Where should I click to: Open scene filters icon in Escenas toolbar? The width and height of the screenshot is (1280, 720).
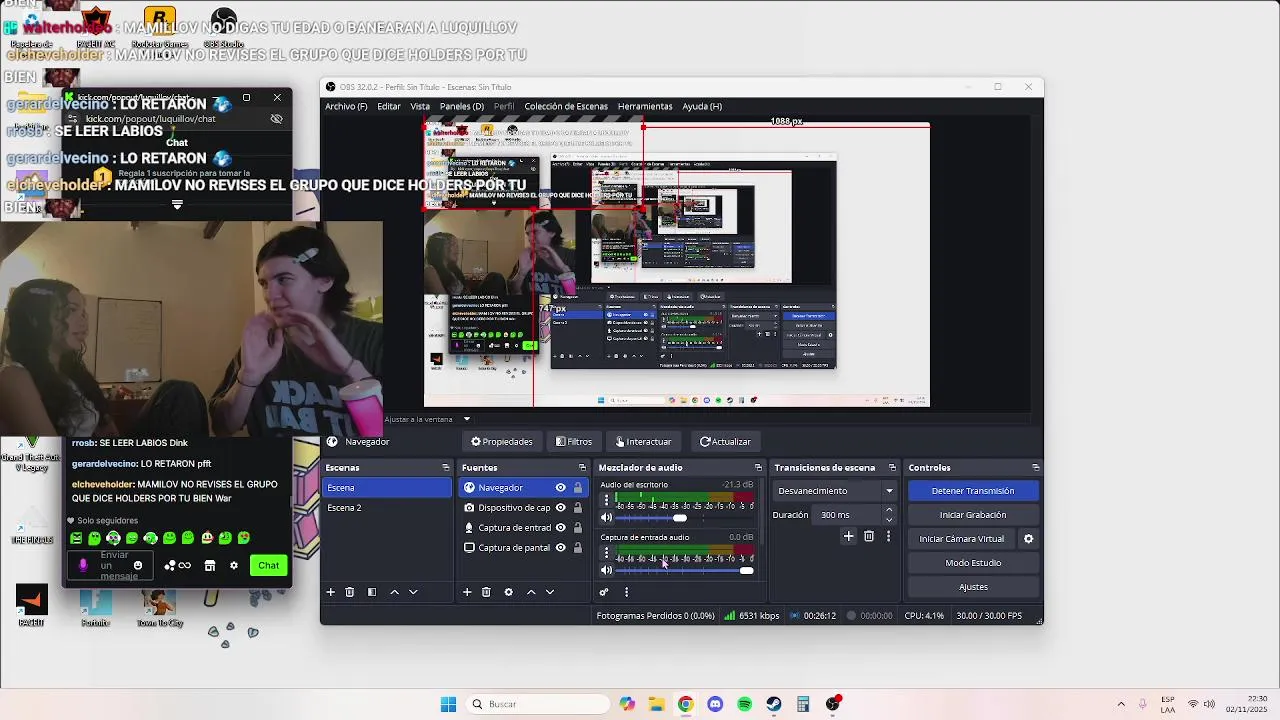click(x=372, y=592)
